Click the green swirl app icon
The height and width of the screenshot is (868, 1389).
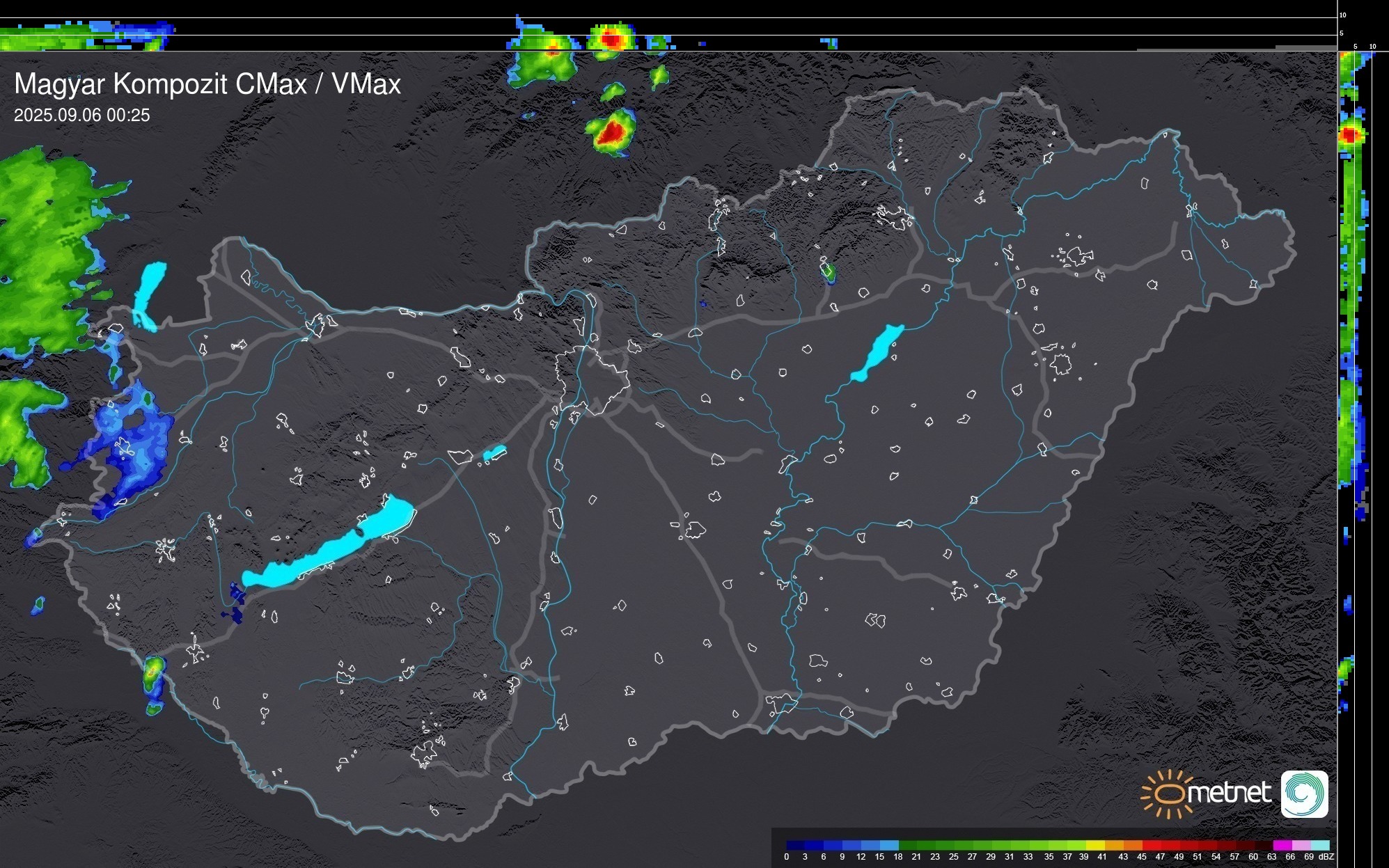click(1304, 794)
